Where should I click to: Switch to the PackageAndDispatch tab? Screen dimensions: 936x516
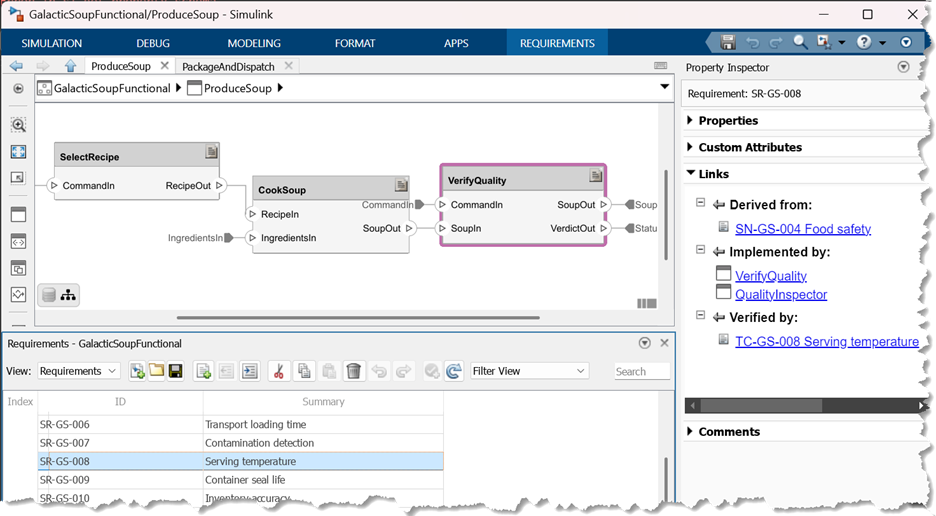pyautogui.click(x=230, y=66)
